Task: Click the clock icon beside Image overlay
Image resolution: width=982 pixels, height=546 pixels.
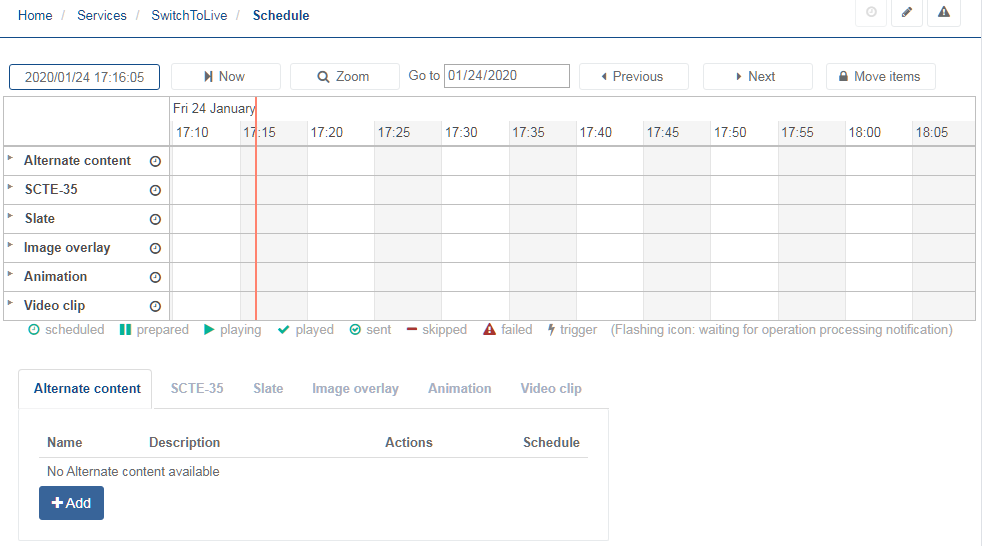Action: tap(155, 248)
